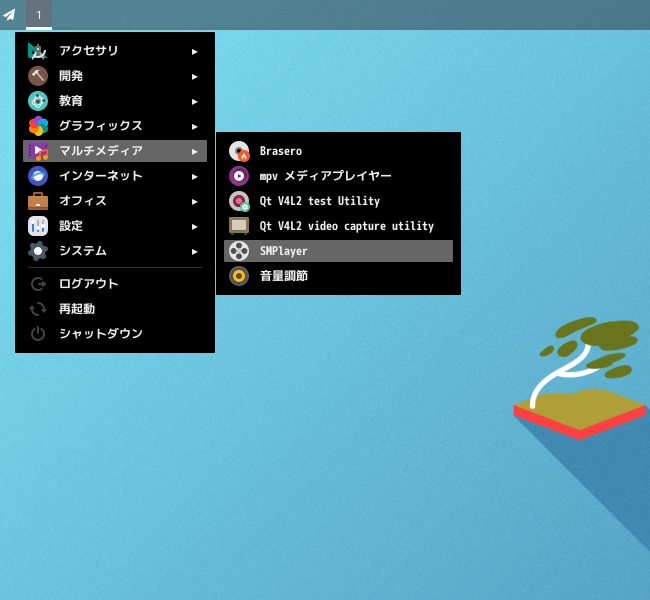Open the オフィス menu entry
The width and height of the screenshot is (650, 600).
tap(115, 201)
